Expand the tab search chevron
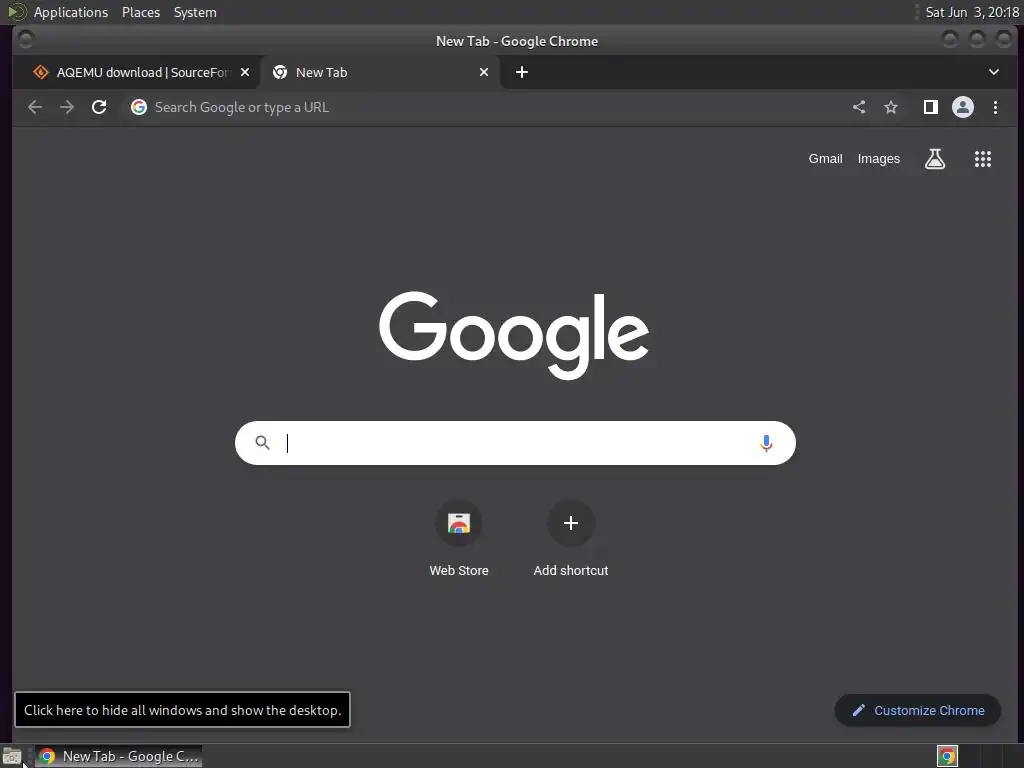This screenshot has width=1024, height=768. 993,72
